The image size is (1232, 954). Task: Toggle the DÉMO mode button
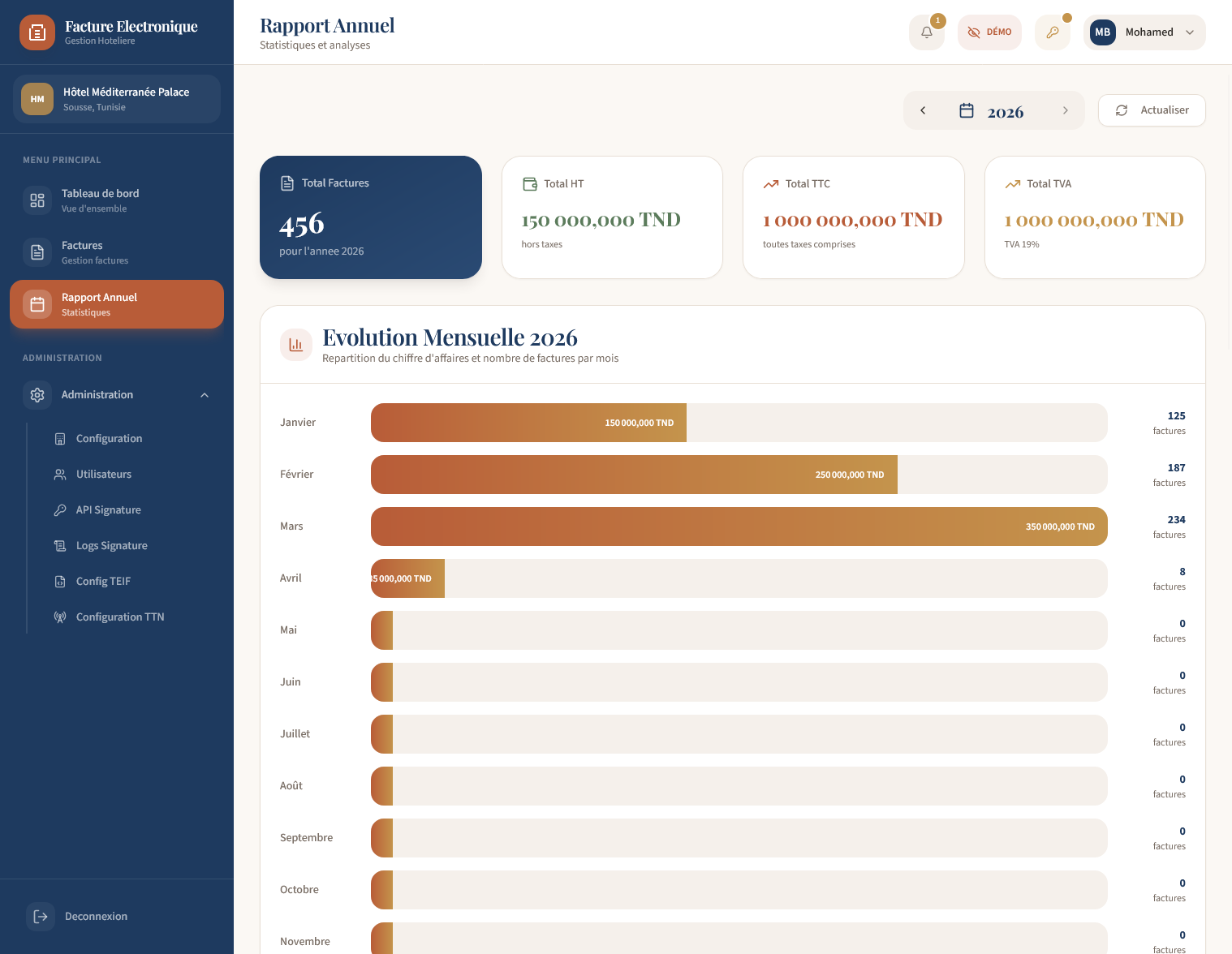[x=989, y=32]
